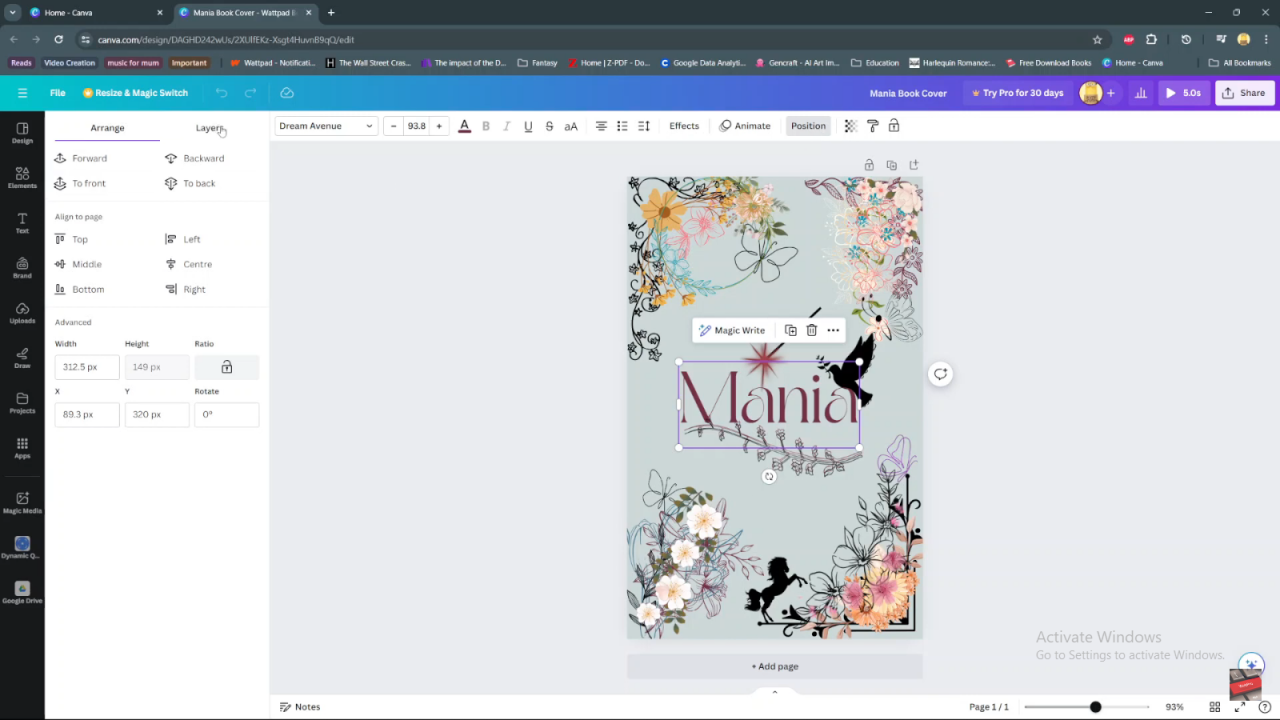Toggle underline text formatting
Image resolution: width=1280 pixels, height=720 pixels.
click(528, 126)
